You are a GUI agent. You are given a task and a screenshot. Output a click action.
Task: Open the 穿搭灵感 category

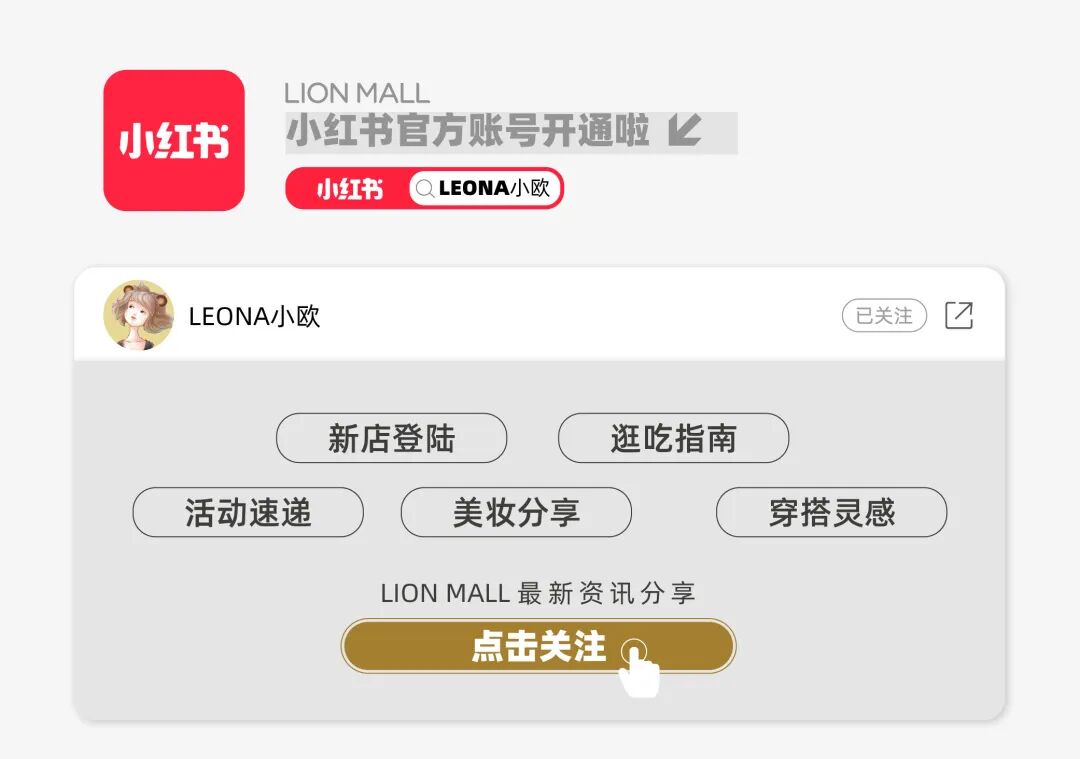coord(831,512)
